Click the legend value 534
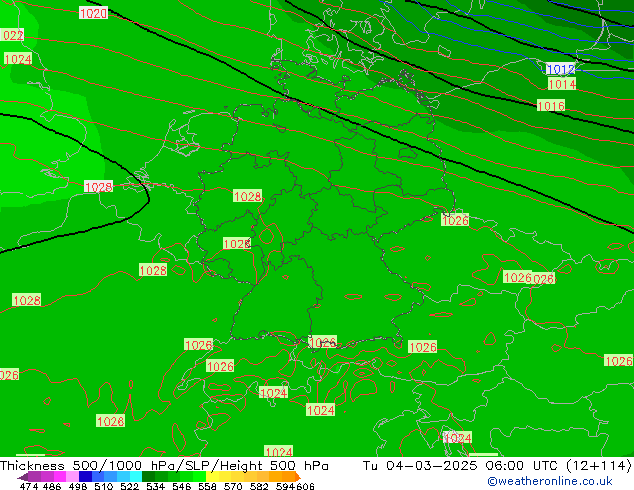This screenshot has width=634, height=490. pos(155,486)
